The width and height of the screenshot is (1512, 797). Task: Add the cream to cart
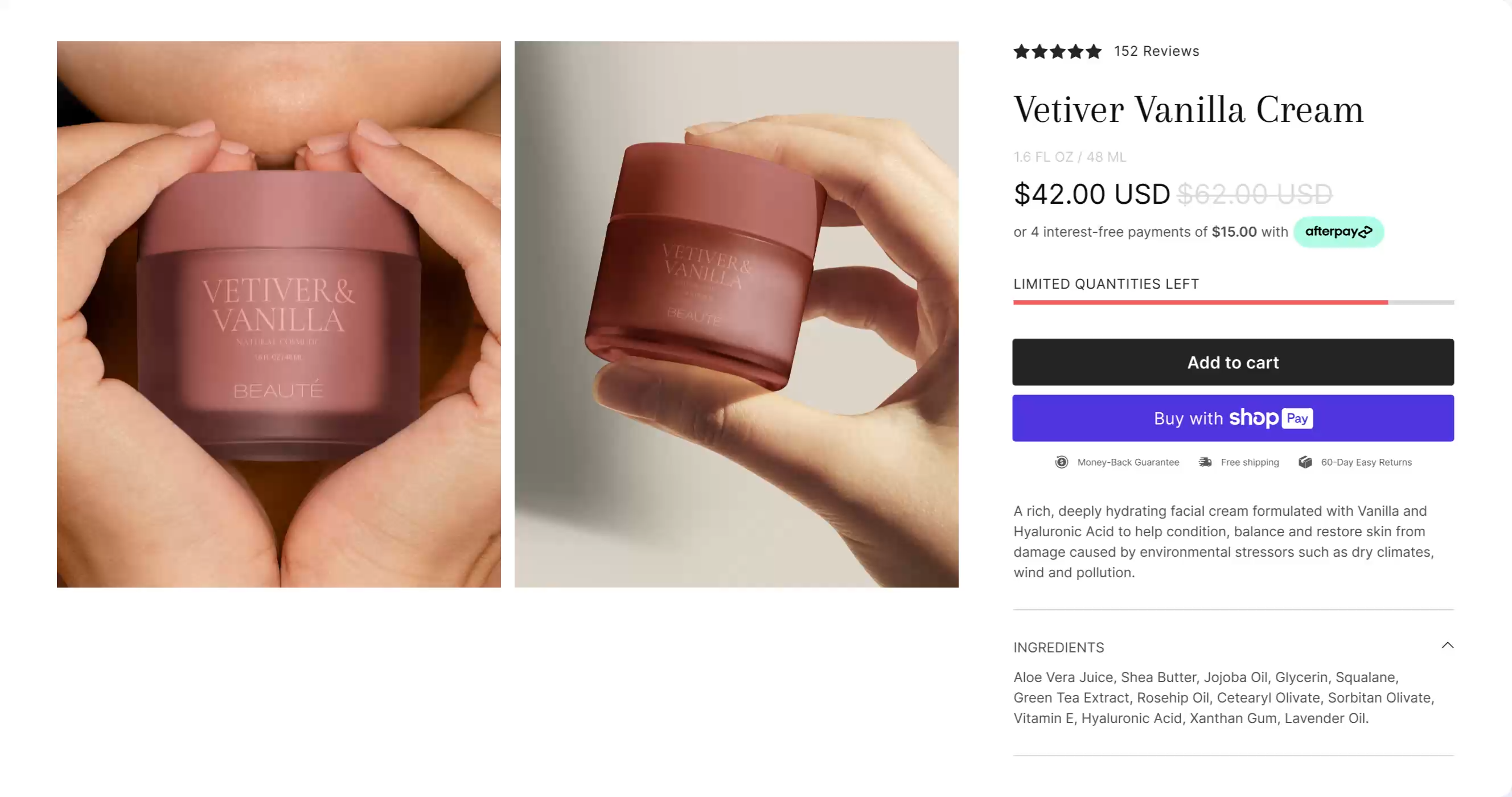(1232, 362)
